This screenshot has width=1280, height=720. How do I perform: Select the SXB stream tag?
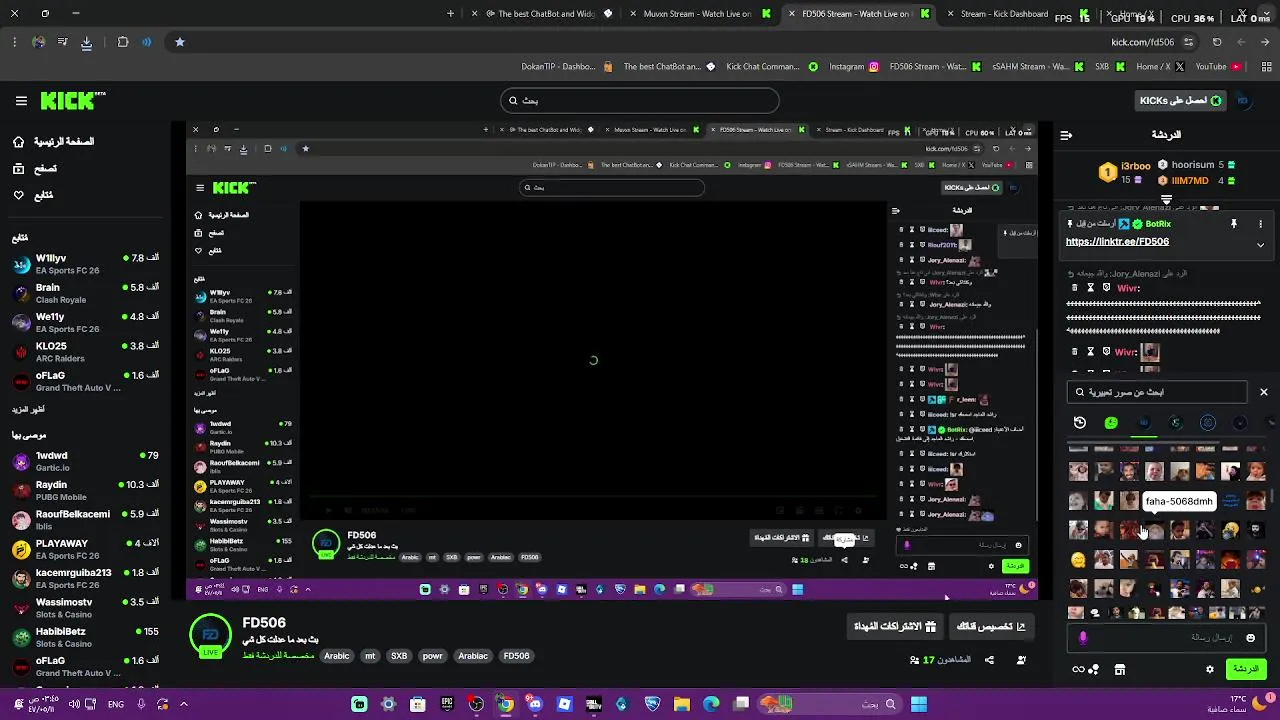pos(399,656)
